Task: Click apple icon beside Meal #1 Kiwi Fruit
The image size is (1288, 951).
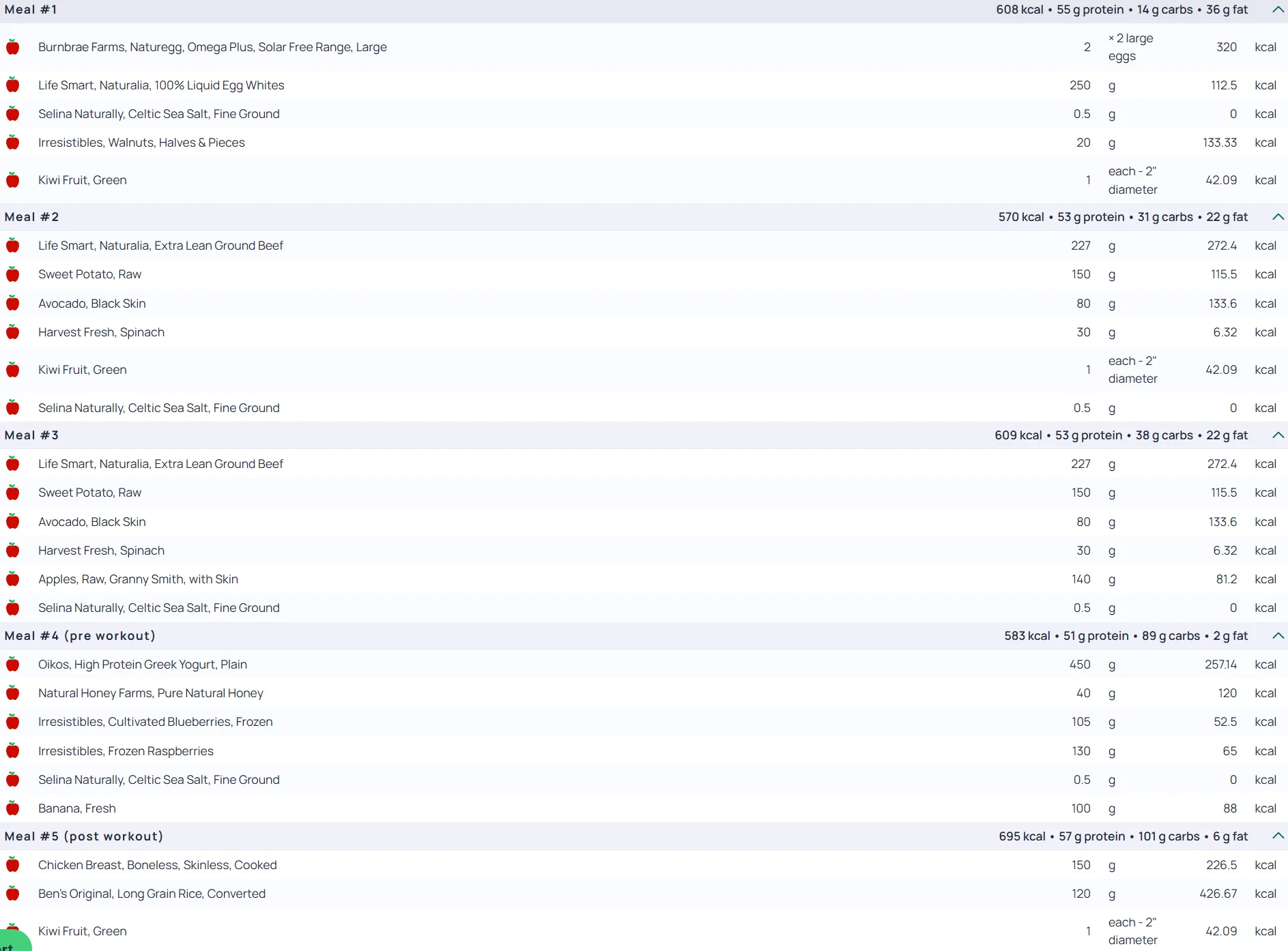Action: point(12,180)
